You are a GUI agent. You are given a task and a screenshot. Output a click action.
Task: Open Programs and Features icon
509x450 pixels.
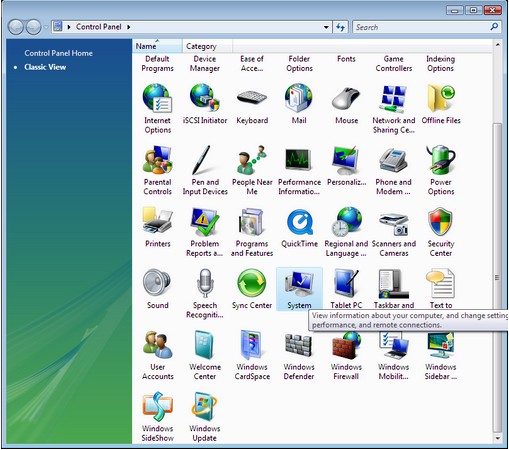252,222
